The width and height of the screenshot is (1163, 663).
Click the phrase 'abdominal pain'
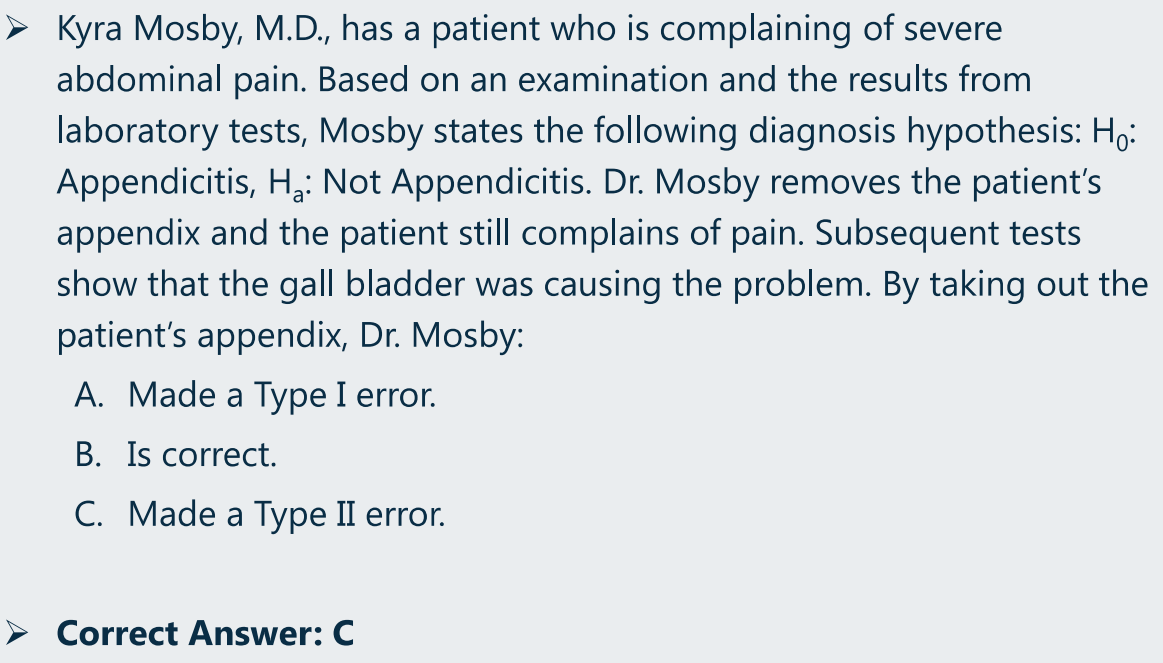pos(182,80)
